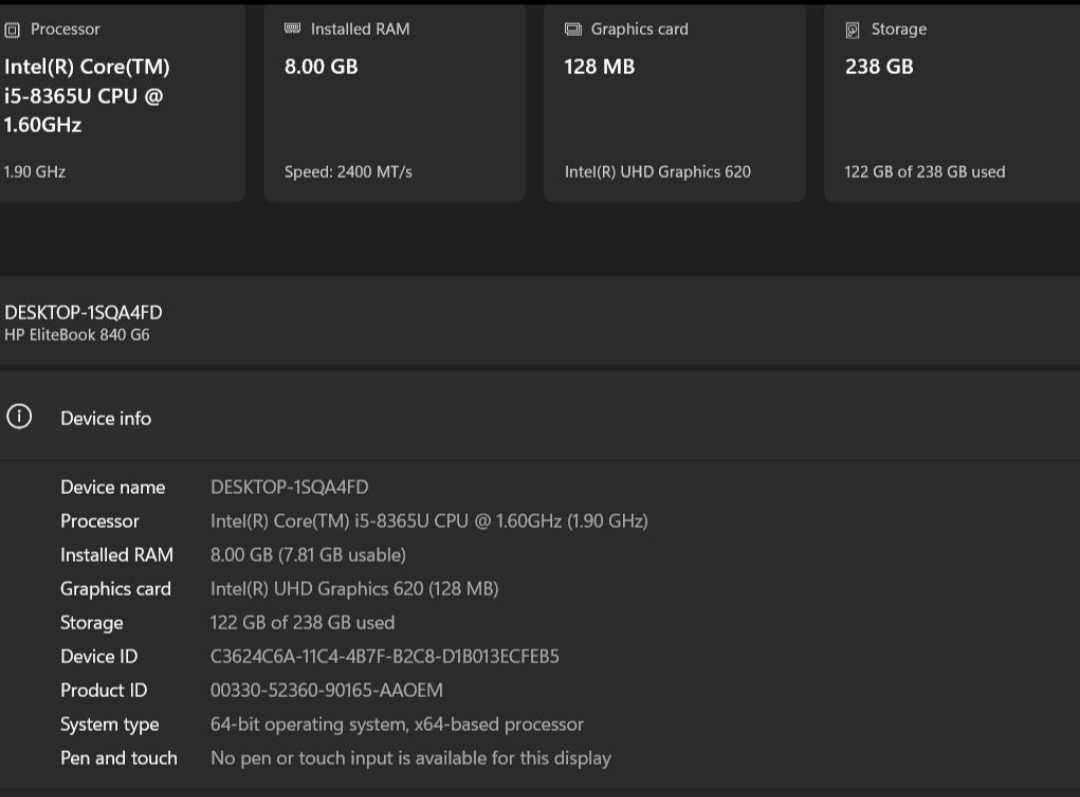Select the 8.00 GB heading in the RAM card

click(321, 67)
